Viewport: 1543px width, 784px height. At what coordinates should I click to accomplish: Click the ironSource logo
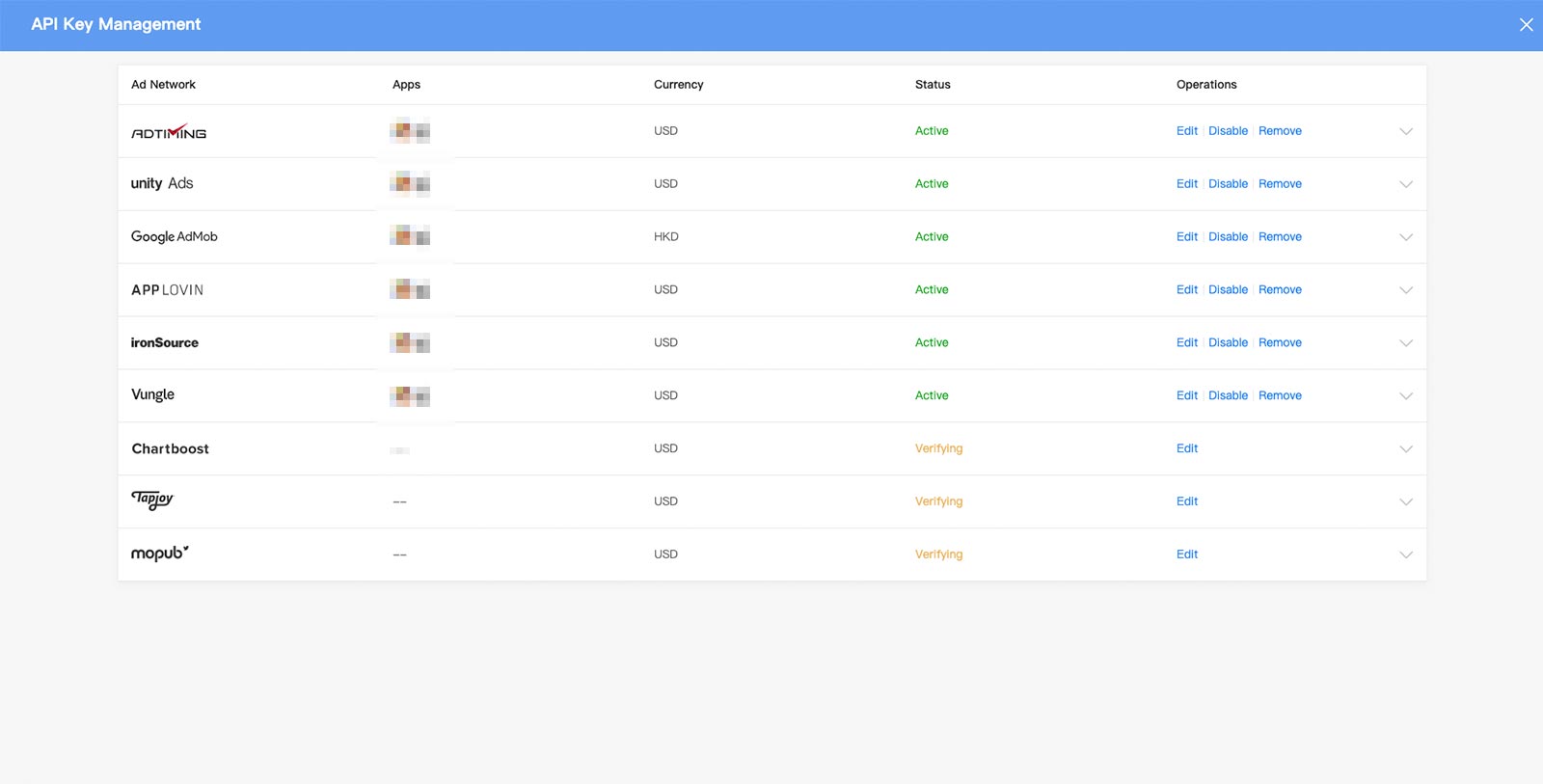[x=165, y=342]
